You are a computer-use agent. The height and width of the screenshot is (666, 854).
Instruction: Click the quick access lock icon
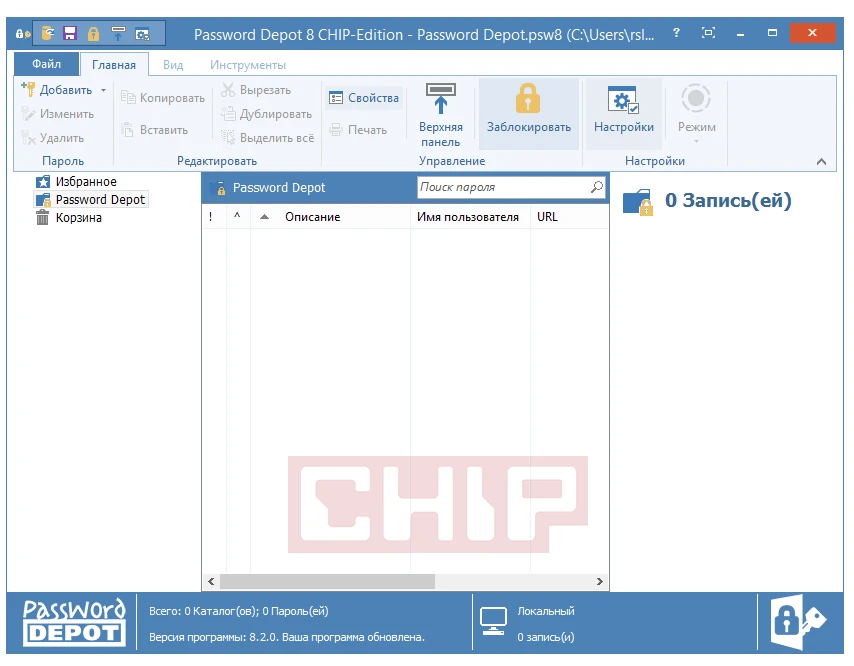[x=93, y=34]
